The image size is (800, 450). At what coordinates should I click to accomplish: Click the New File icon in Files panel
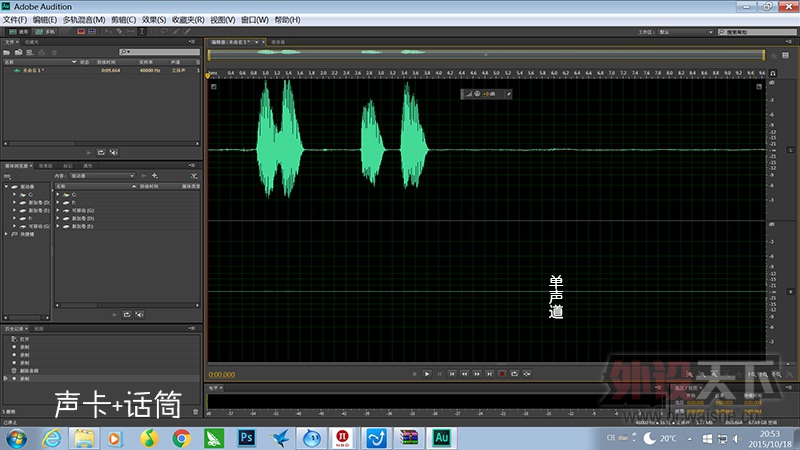click(30, 52)
